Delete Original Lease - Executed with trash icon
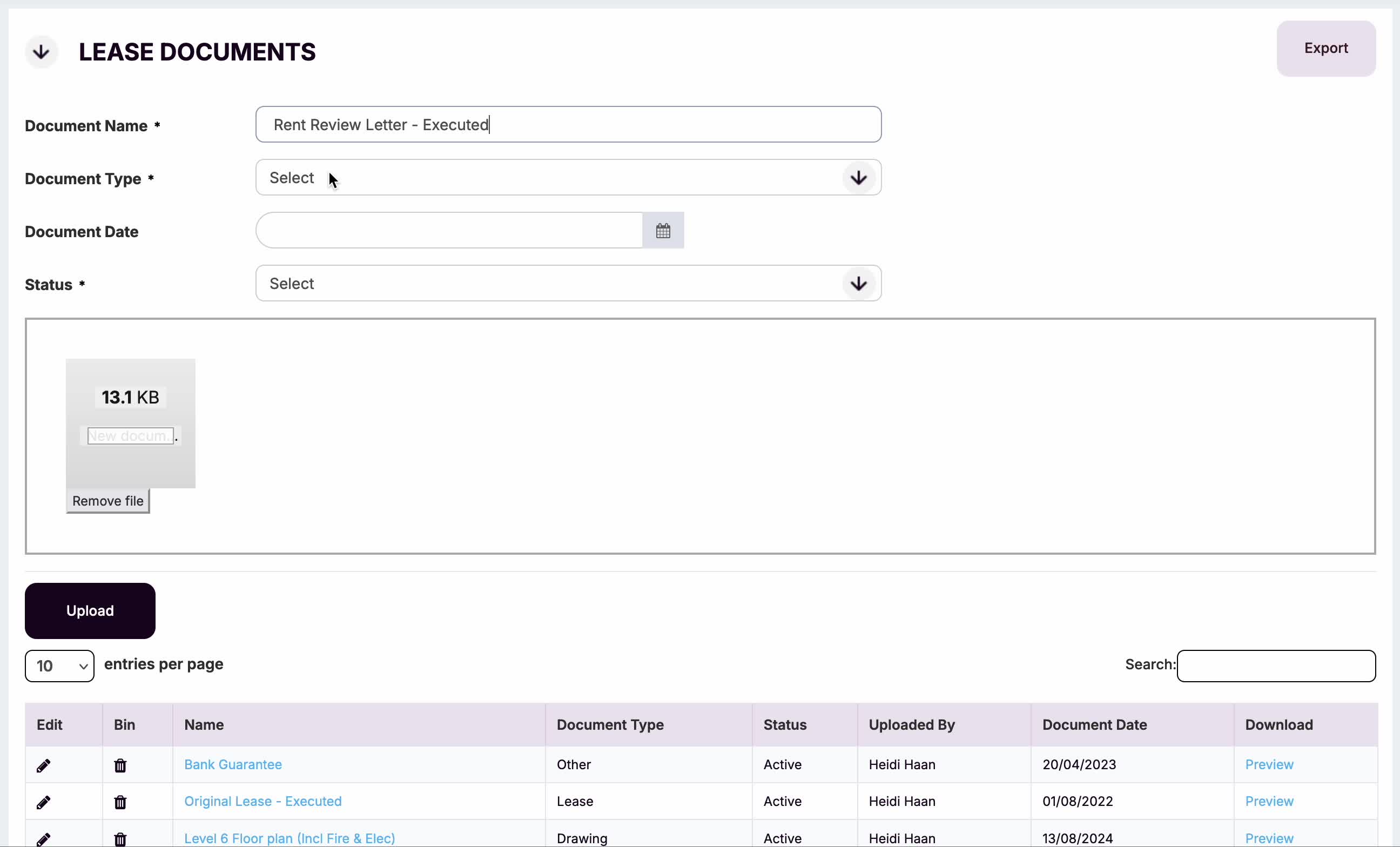Screen dimensions: 1400x847 click(120, 802)
